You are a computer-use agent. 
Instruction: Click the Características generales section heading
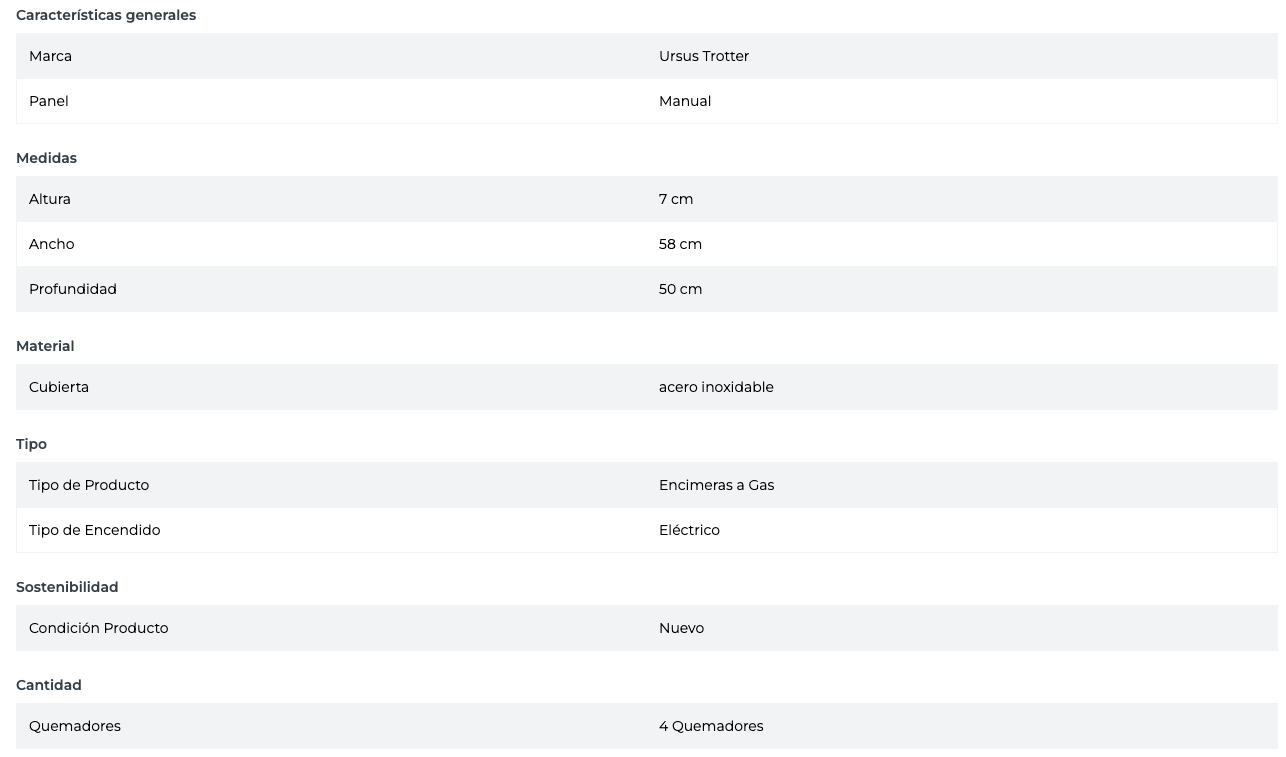click(x=106, y=15)
